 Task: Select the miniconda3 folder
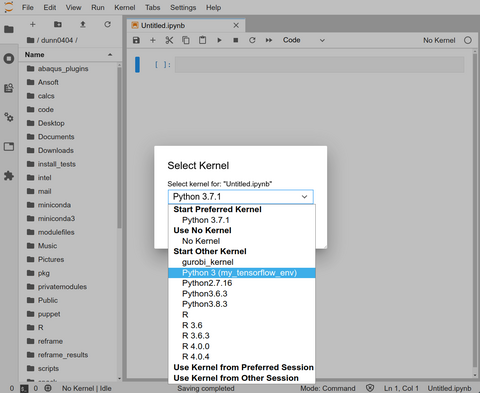(68, 219)
